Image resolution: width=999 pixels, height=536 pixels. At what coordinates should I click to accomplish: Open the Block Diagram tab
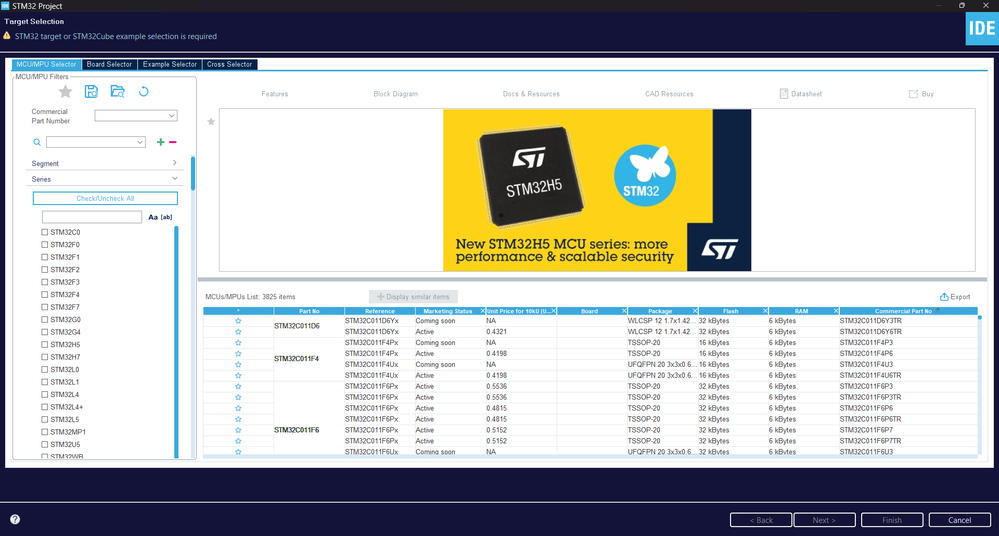(x=396, y=94)
